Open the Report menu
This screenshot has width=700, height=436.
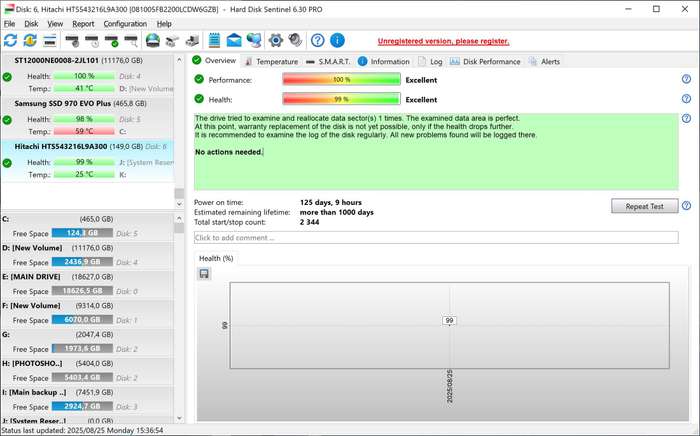(83, 24)
